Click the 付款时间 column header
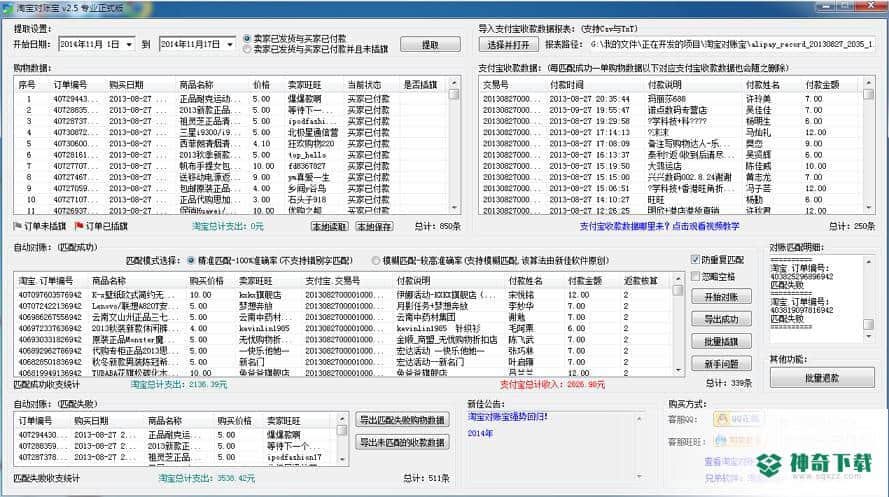The height and width of the screenshot is (497, 889). (x=566, y=84)
